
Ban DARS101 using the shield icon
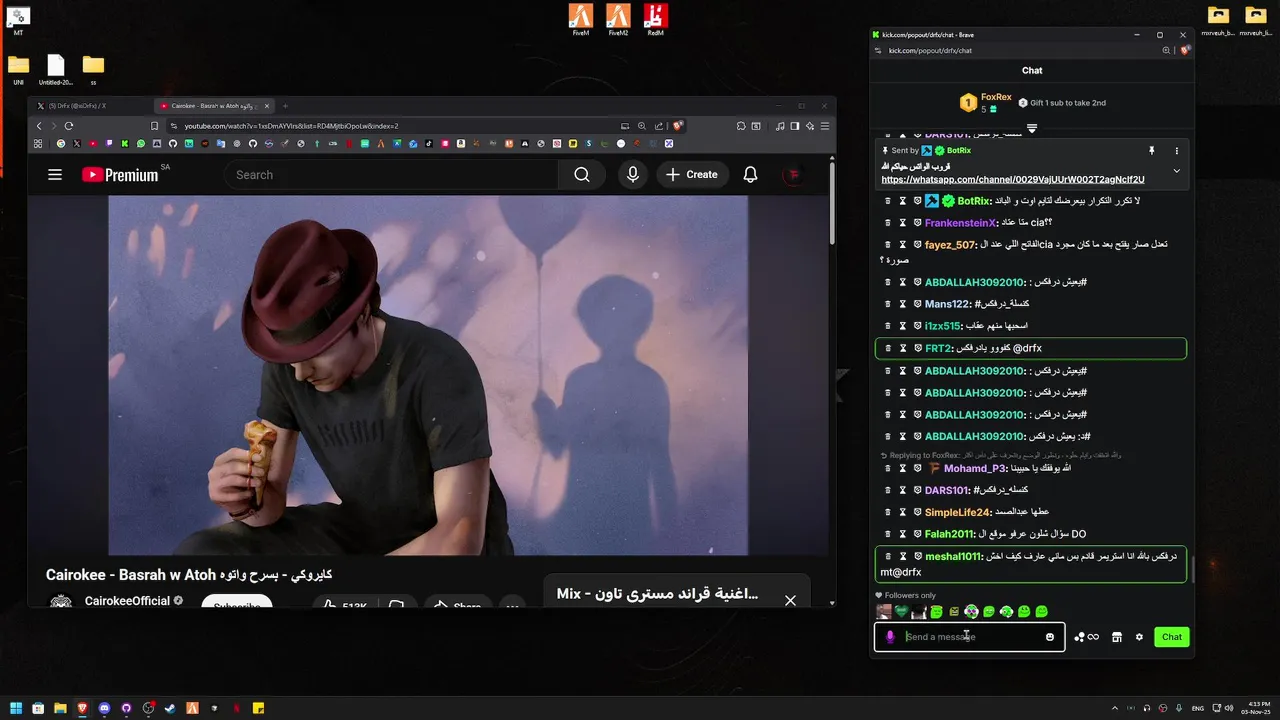tap(917, 490)
